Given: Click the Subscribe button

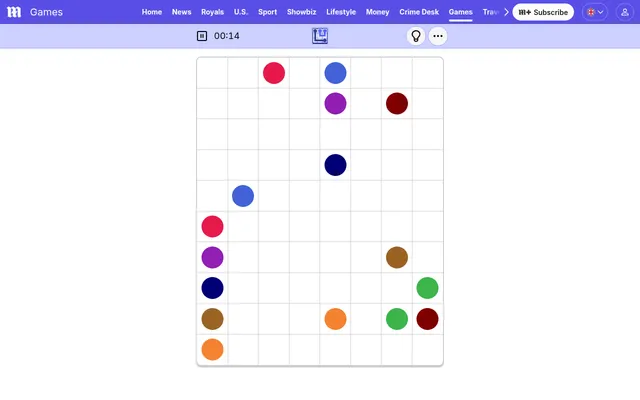Looking at the screenshot, I should click(543, 12).
